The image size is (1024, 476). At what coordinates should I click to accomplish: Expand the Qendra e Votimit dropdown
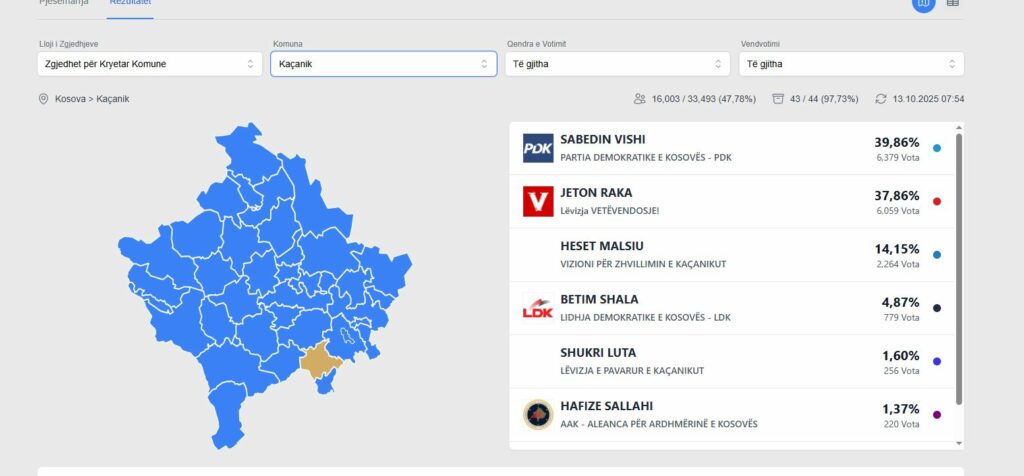point(617,64)
